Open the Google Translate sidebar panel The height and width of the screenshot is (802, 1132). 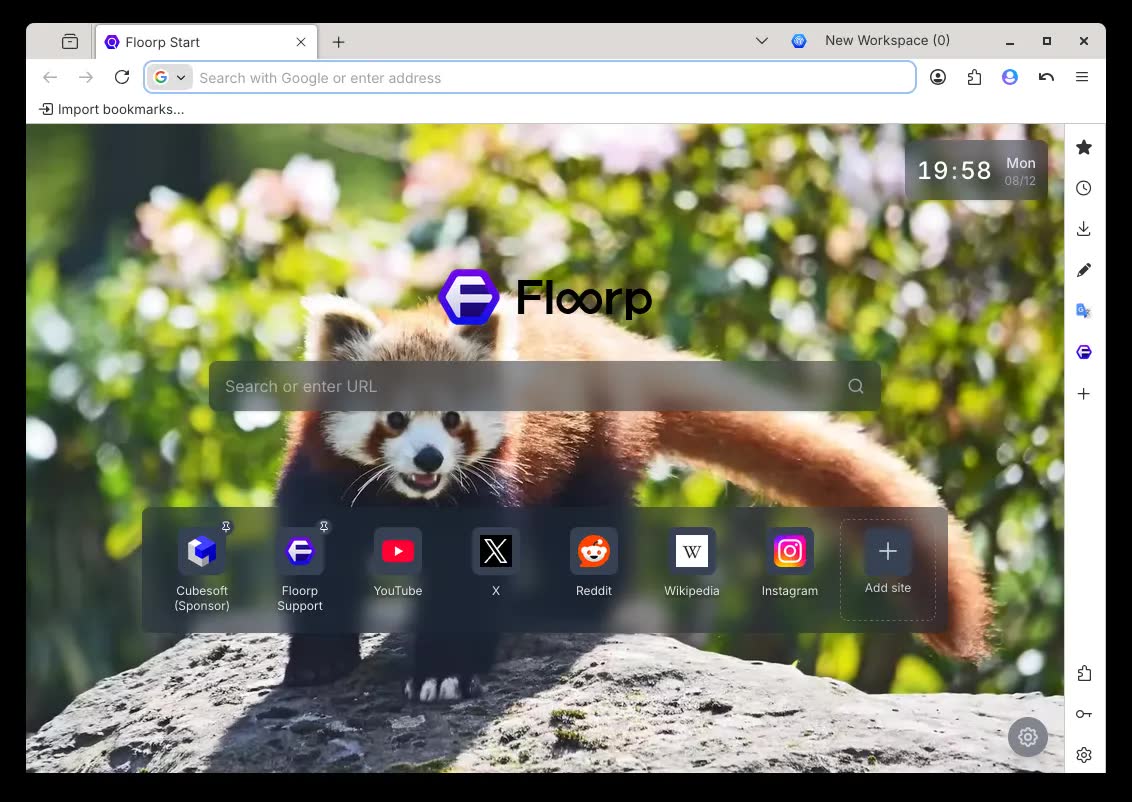(1084, 311)
